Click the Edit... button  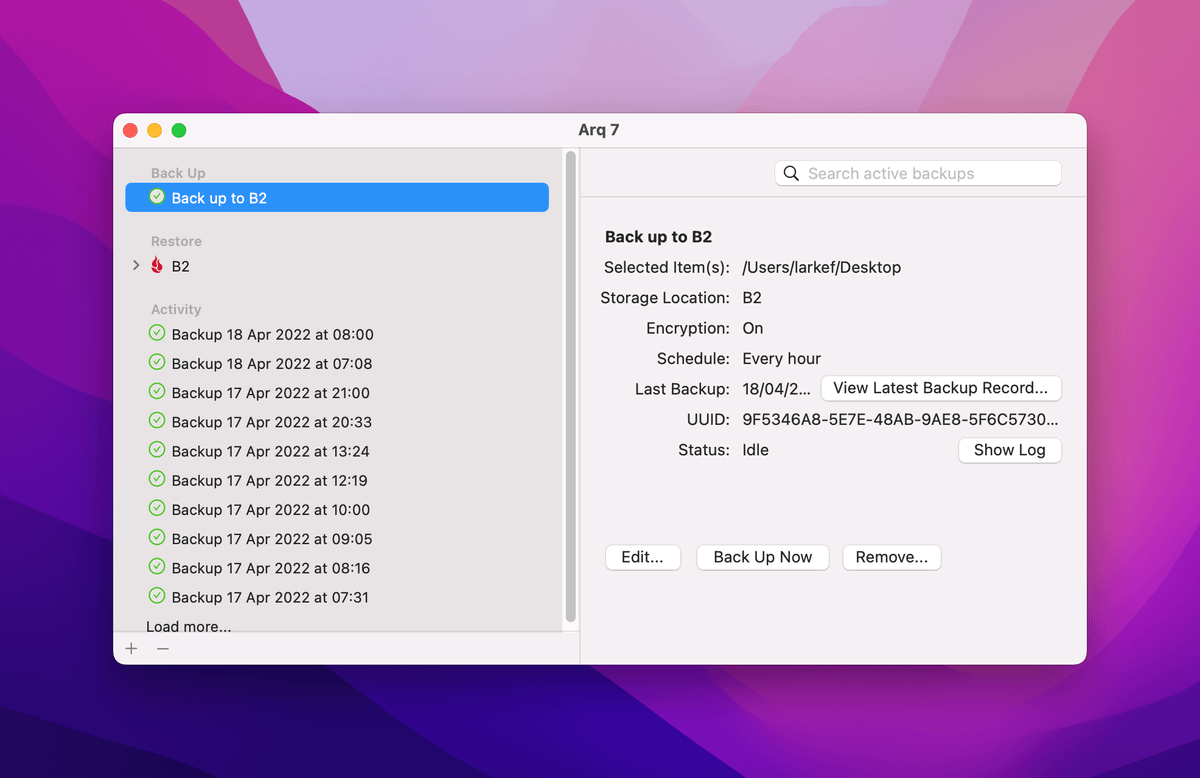[x=642, y=557]
